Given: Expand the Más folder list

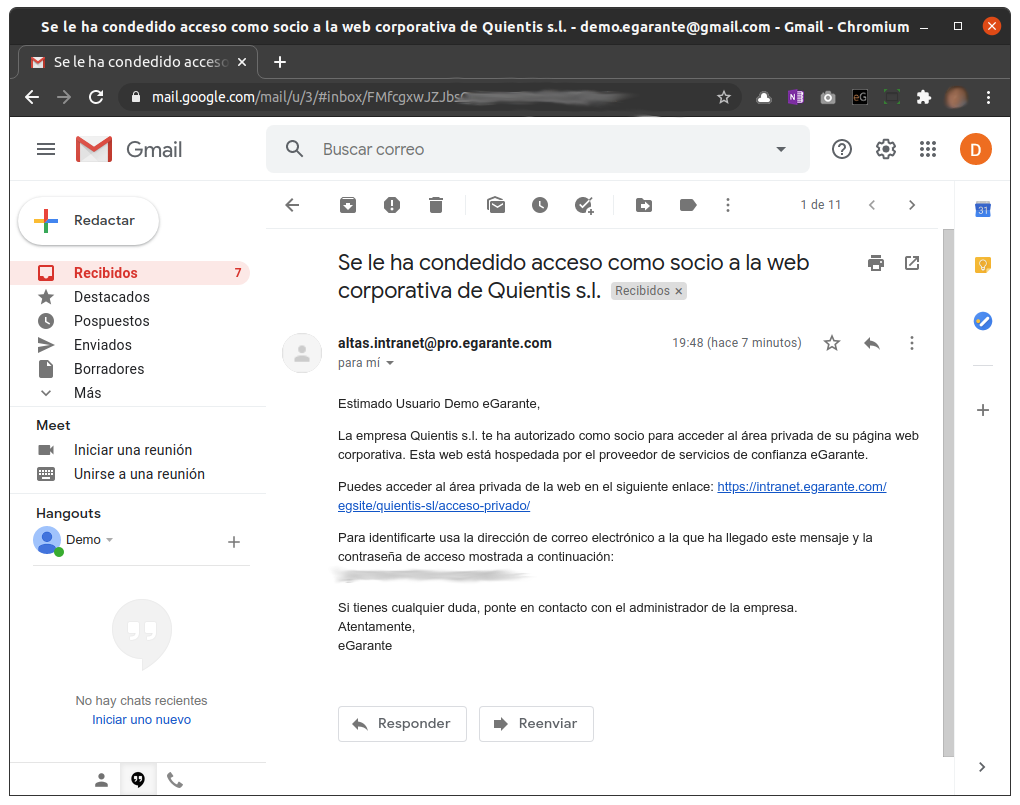Looking at the screenshot, I should [x=87, y=393].
